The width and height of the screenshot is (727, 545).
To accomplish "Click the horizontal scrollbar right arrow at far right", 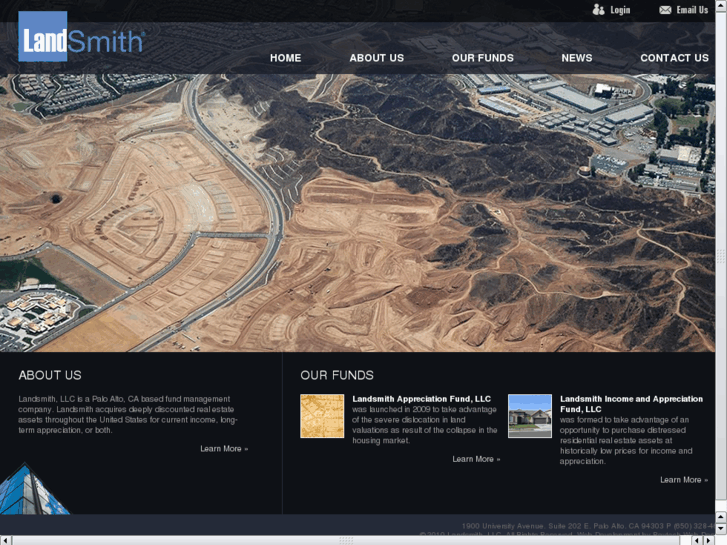I will coord(709,540).
